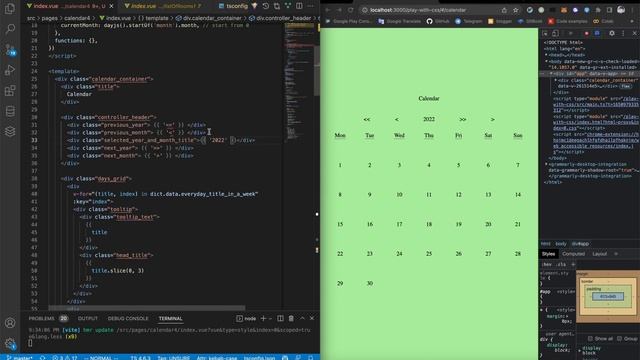
Task: Reload the localhost page in Chrome
Action: (351, 10)
